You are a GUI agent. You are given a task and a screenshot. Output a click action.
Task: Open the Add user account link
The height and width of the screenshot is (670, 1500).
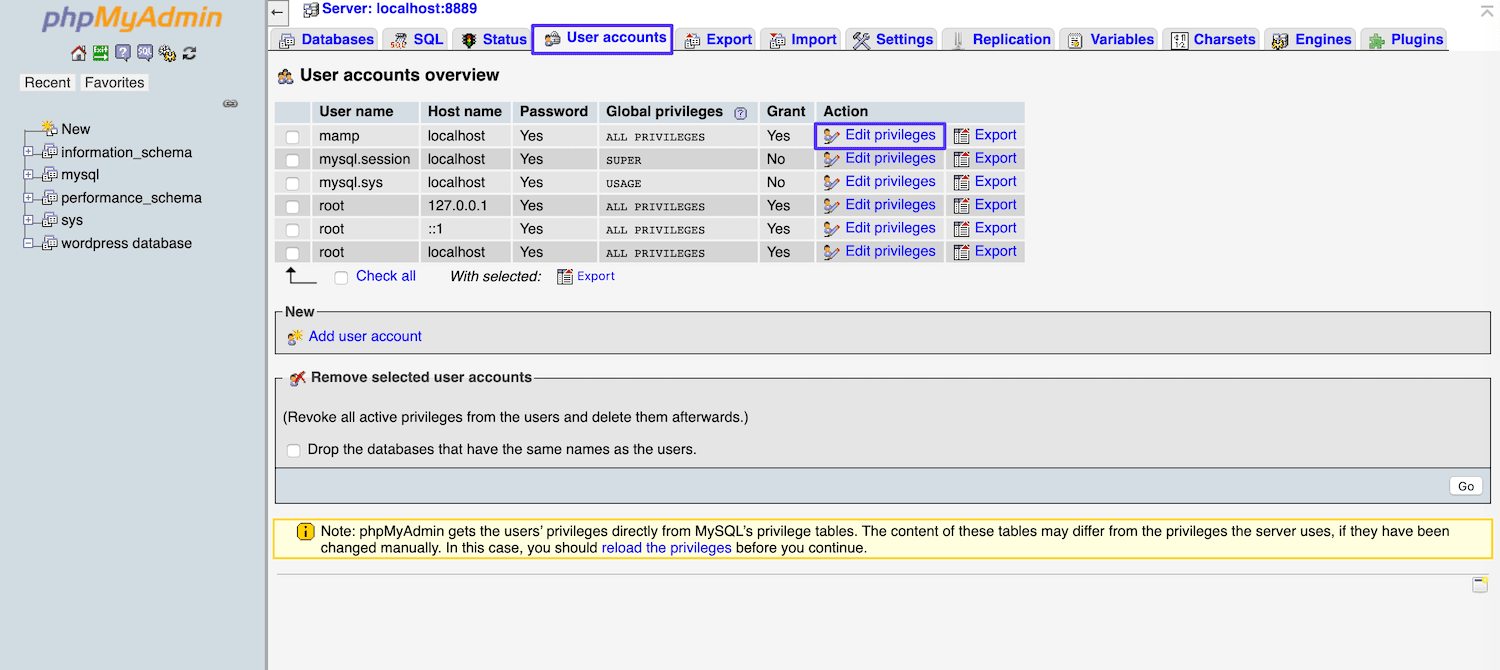(x=364, y=336)
